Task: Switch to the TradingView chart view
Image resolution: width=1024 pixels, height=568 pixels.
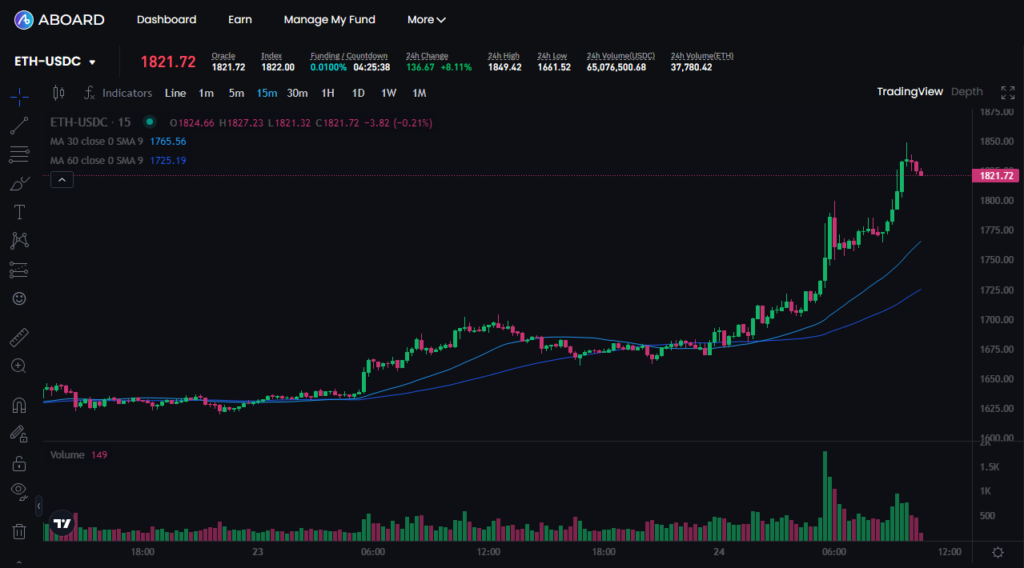Action: pyautogui.click(x=909, y=91)
